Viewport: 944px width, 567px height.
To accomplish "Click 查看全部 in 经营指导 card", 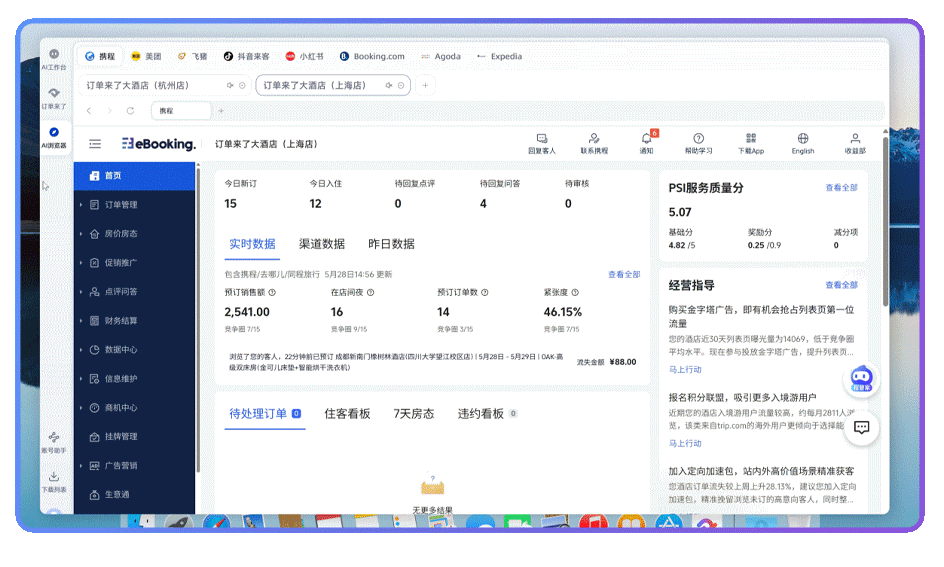I will 841,285.
